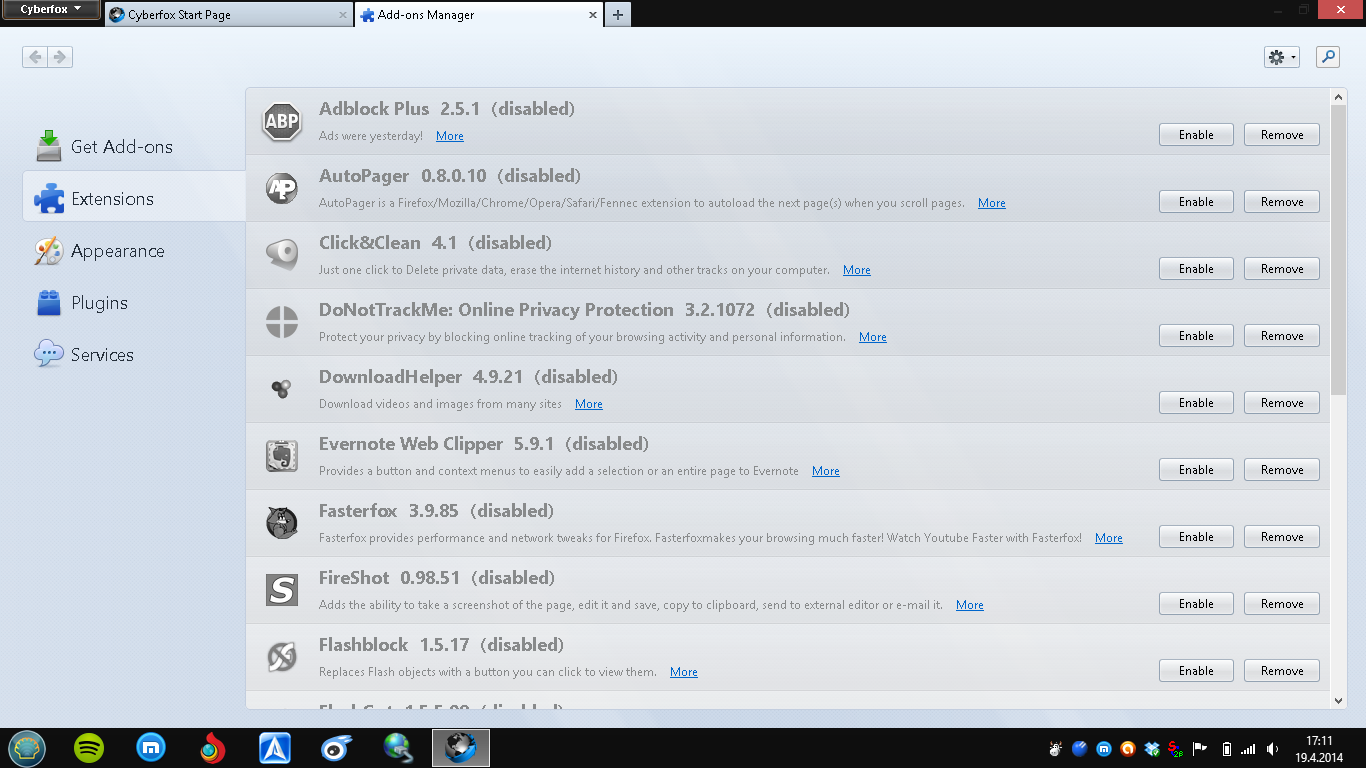Open Maxthon browser from the taskbar
The width and height of the screenshot is (1366, 768).
pos(151,747)
